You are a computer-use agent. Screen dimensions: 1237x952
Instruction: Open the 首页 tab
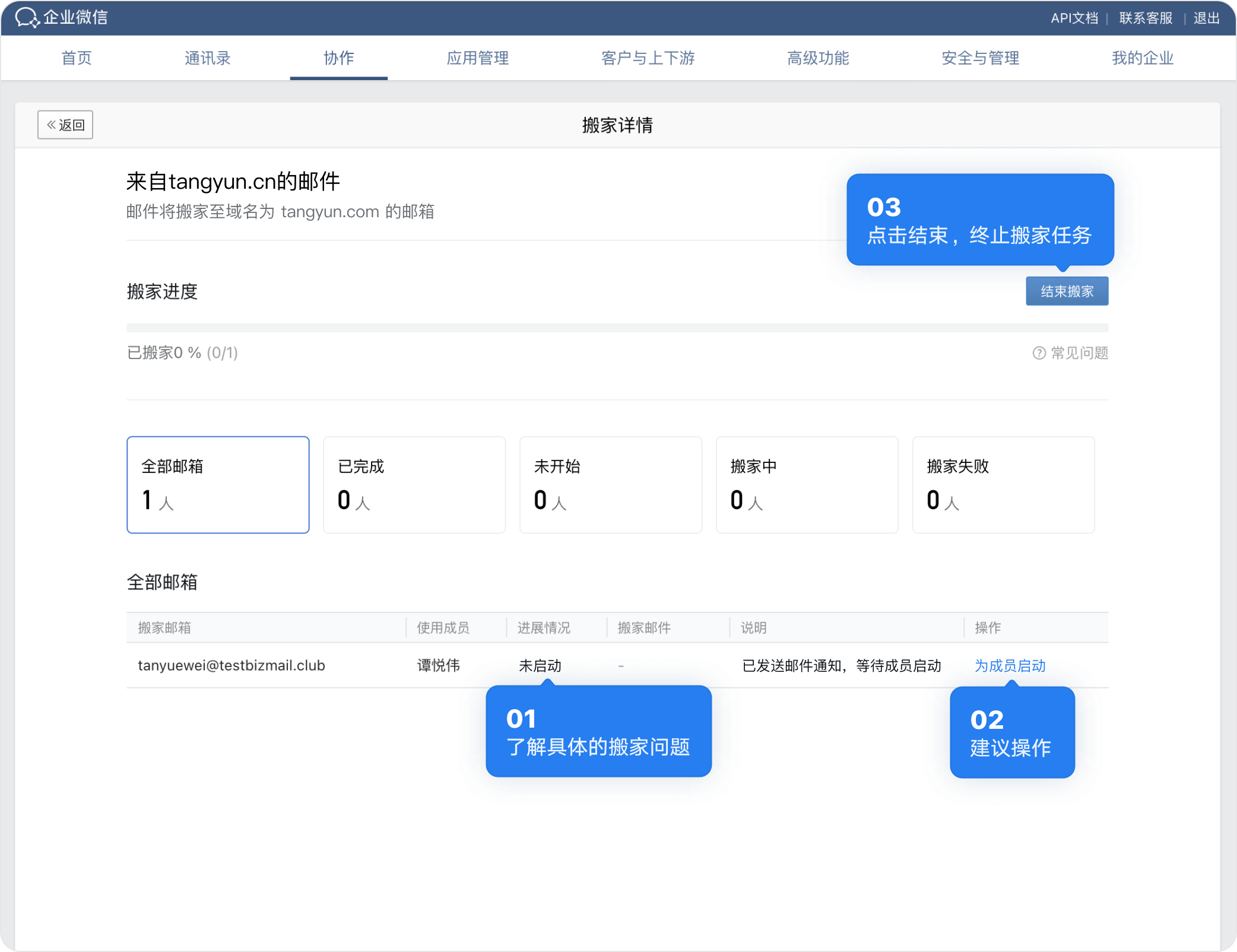coord(77,58)
